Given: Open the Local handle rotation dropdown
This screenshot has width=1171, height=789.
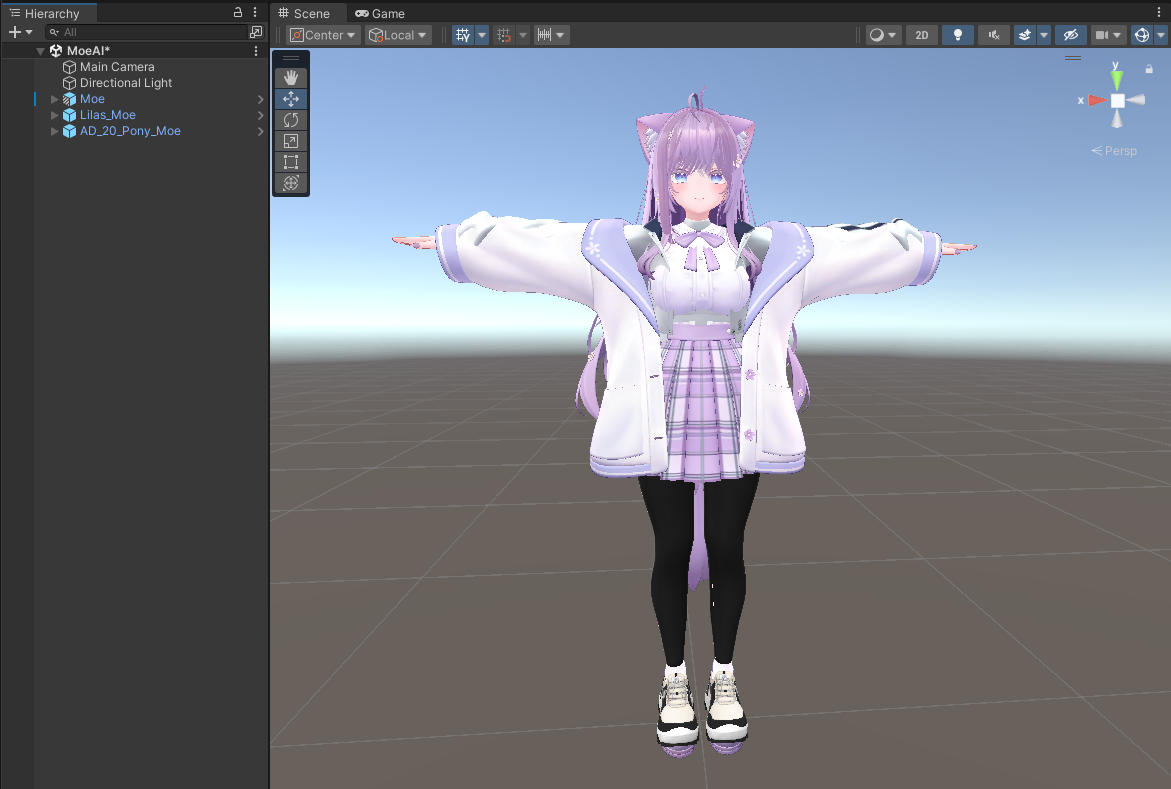Looking at the screenshot, I should coord(398,35).
